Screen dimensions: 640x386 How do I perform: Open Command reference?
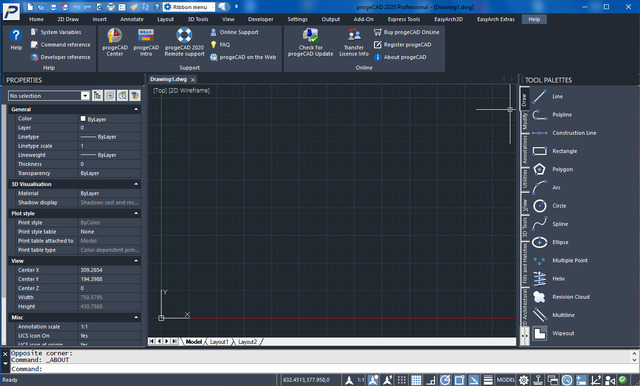click(x=60, y=45)
